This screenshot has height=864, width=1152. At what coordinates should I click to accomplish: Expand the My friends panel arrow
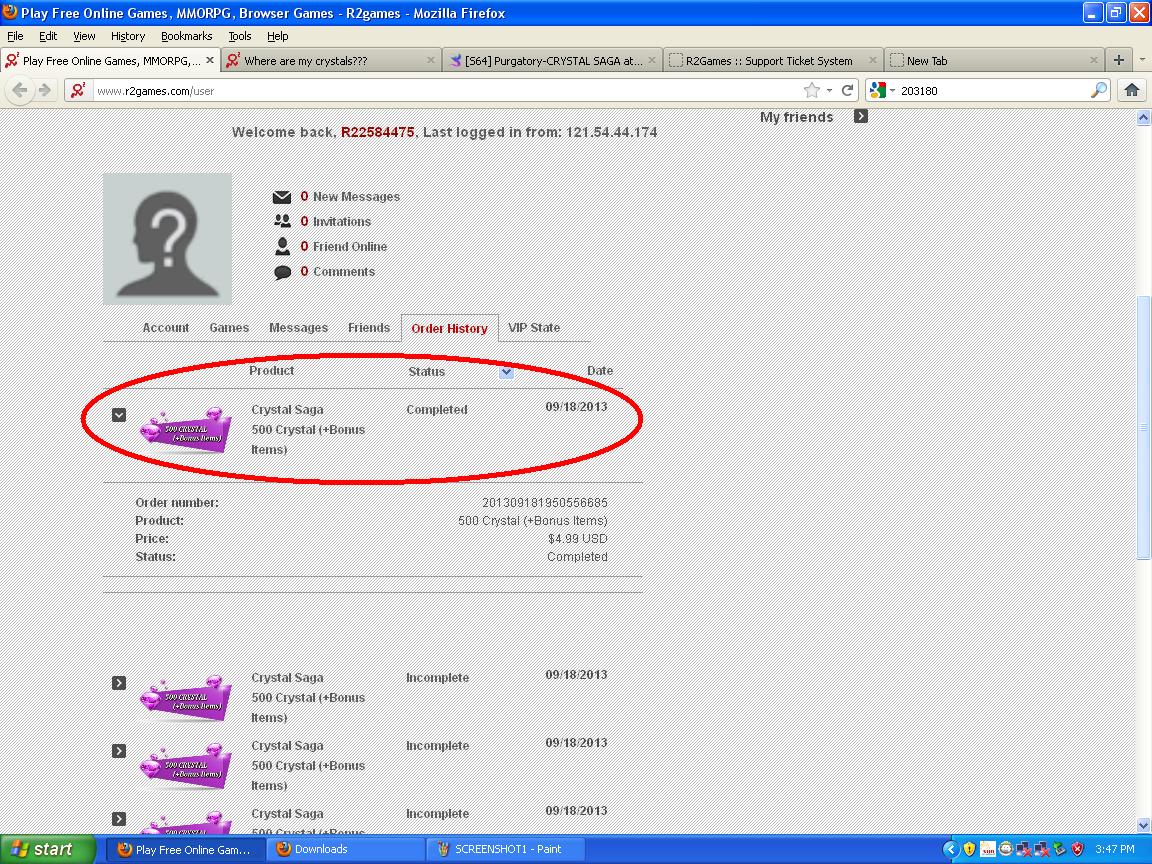click(861, 116)
